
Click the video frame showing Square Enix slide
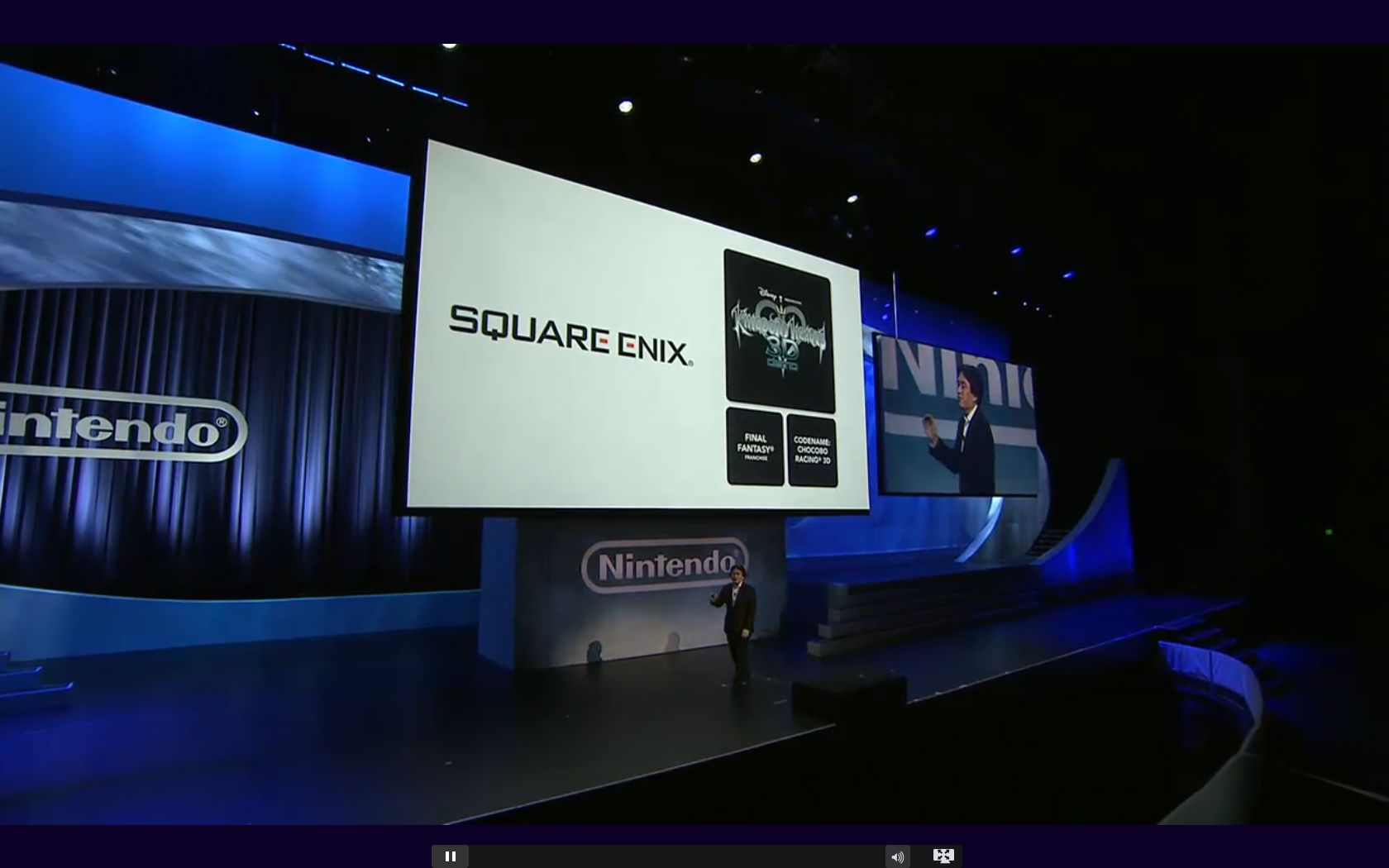[x=694, y=434]
